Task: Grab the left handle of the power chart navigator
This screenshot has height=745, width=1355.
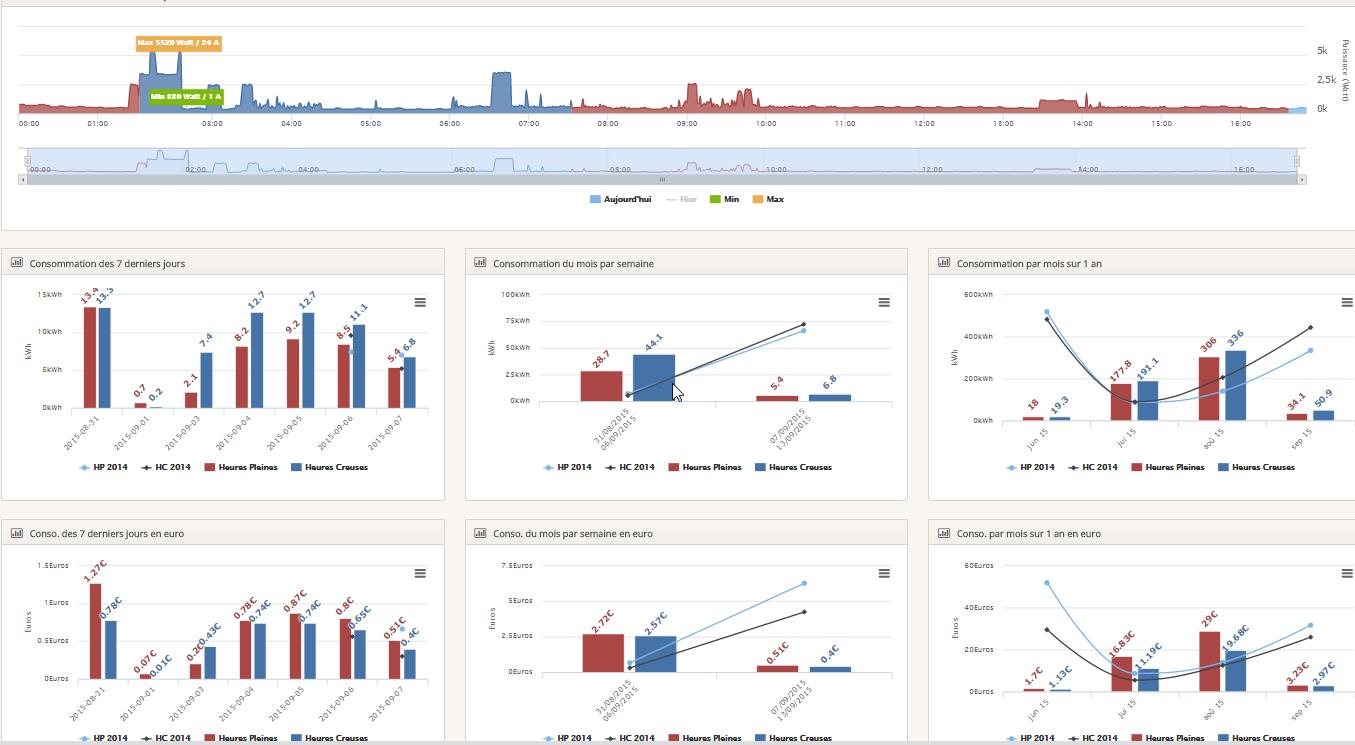Action: tap(28, 161)
